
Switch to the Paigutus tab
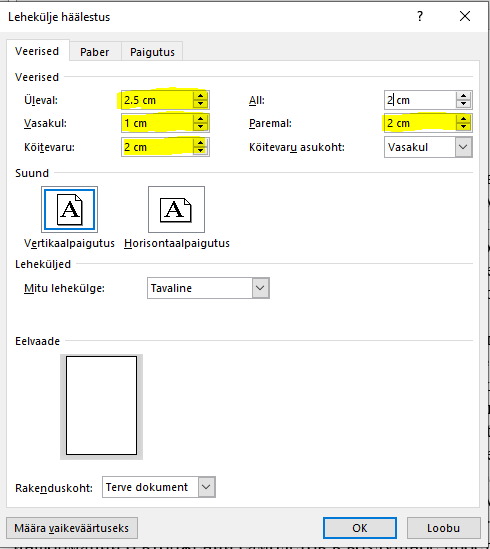[152, 52]
